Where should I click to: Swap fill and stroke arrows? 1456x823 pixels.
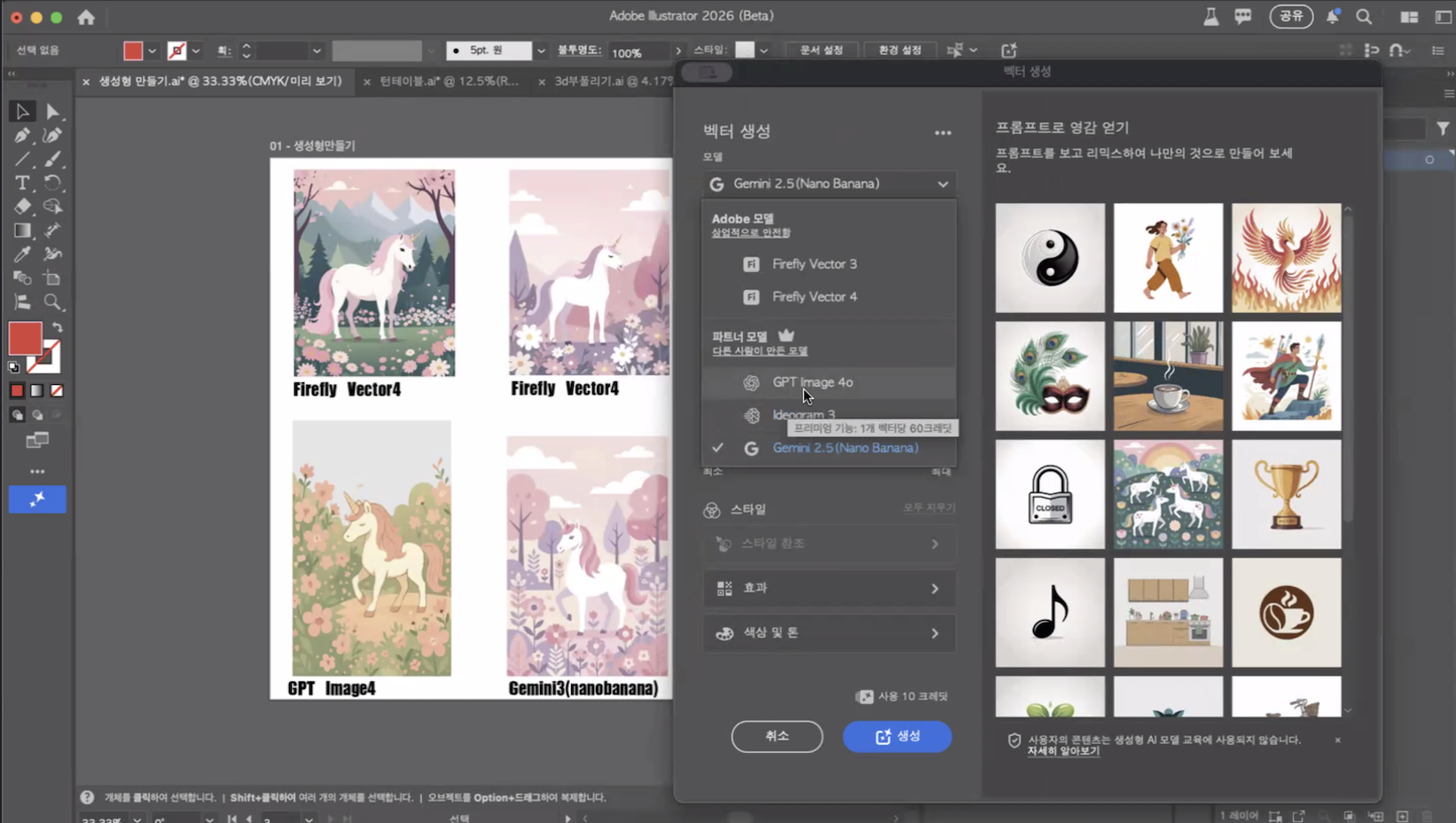(58, 328)
